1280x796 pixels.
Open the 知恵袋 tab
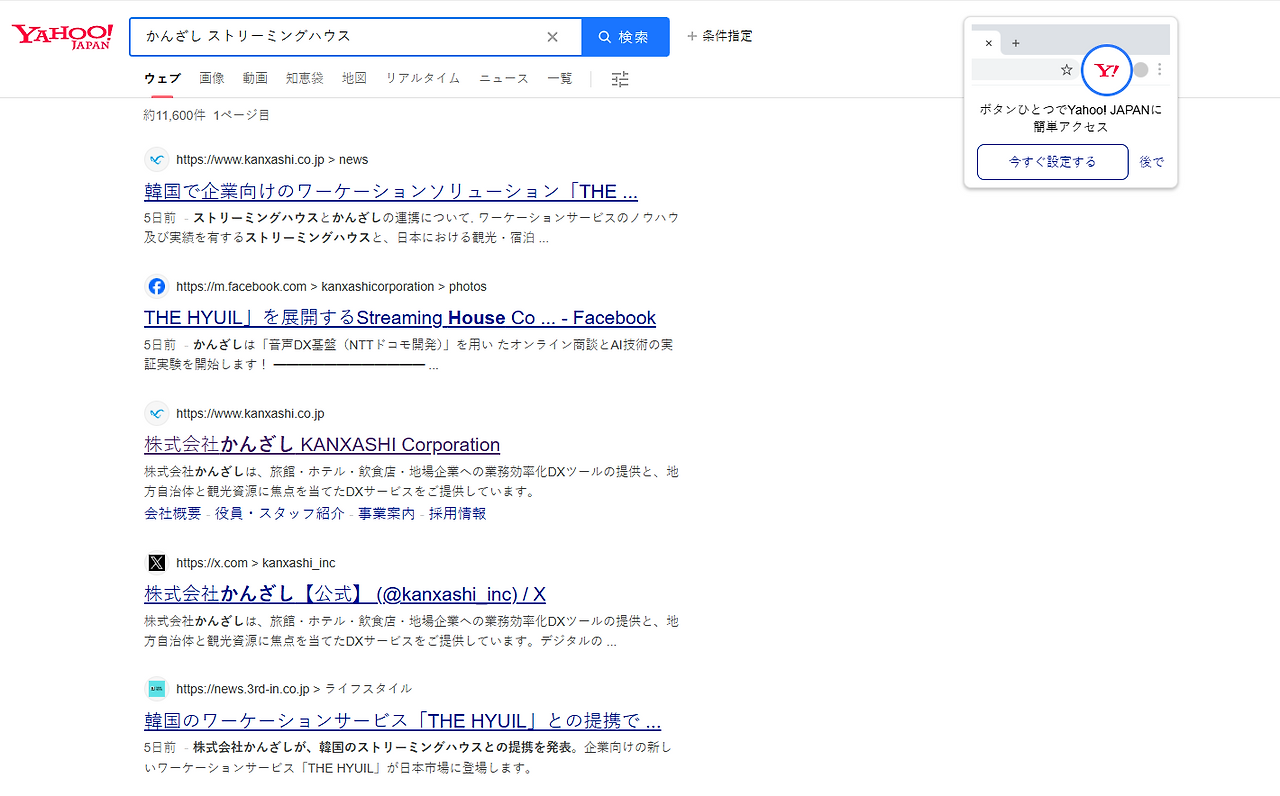pyautogui.click(x=305, y=78)
